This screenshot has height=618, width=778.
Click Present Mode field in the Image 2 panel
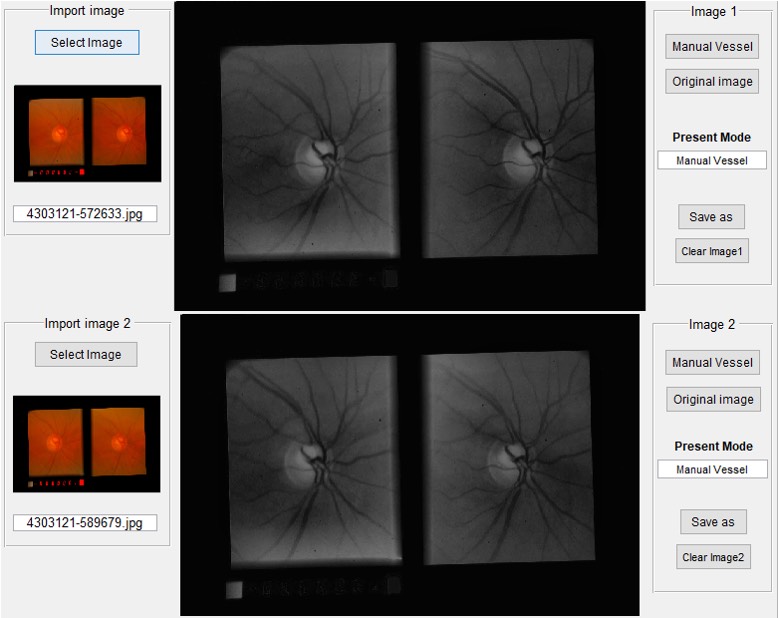[x=713, y=469]
